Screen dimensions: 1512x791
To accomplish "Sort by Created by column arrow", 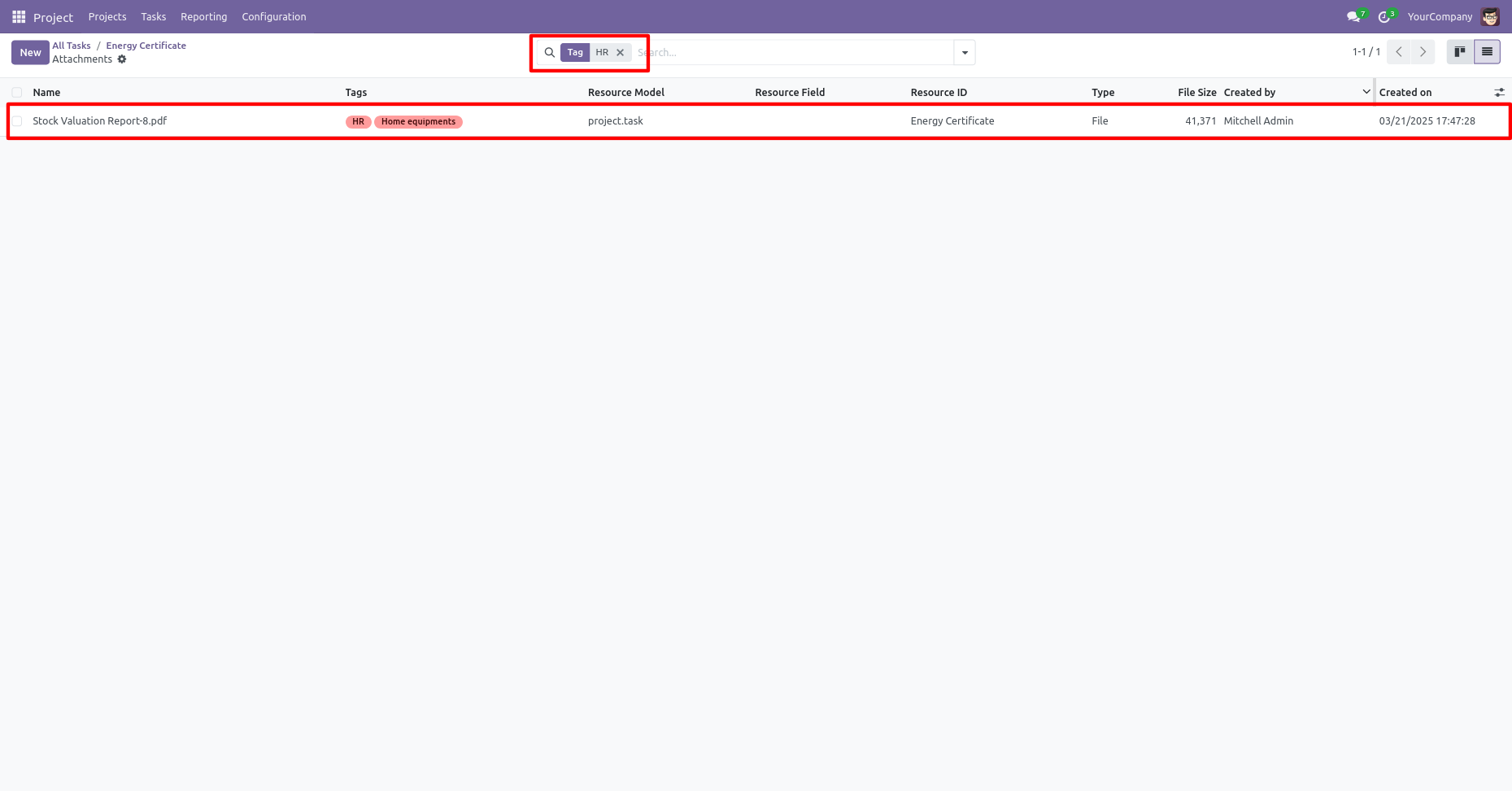I will [1366, 92].
